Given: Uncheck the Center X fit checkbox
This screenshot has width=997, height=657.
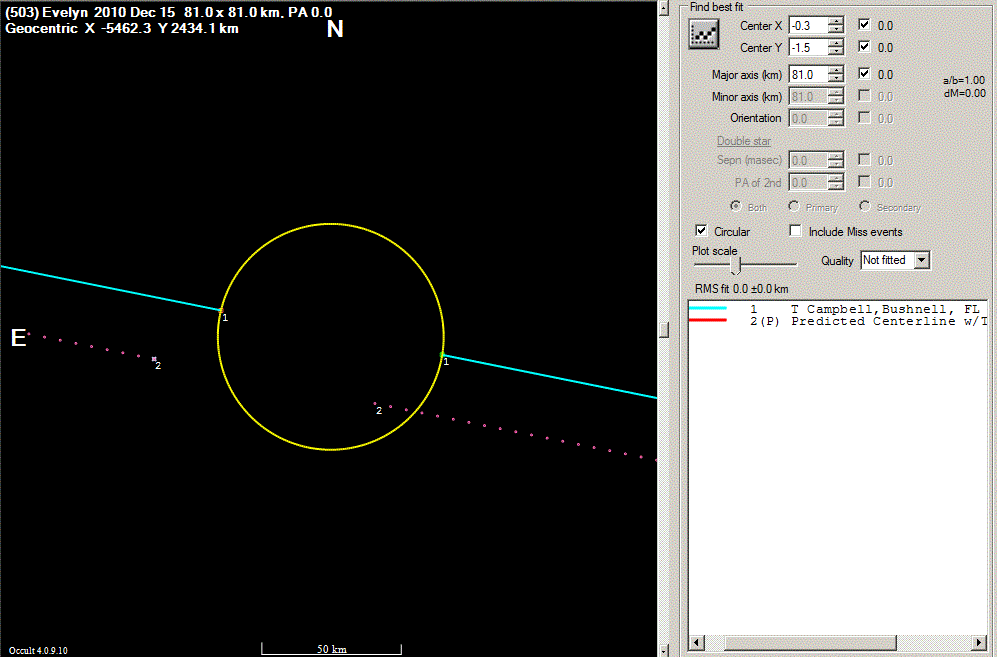Looking at the screenshot, I should (865, 25).
